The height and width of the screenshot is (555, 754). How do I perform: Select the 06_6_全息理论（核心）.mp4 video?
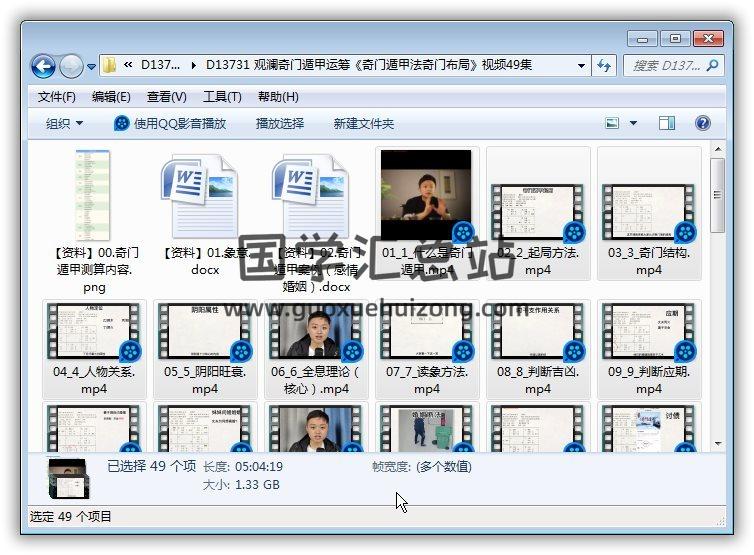(316, 349)
